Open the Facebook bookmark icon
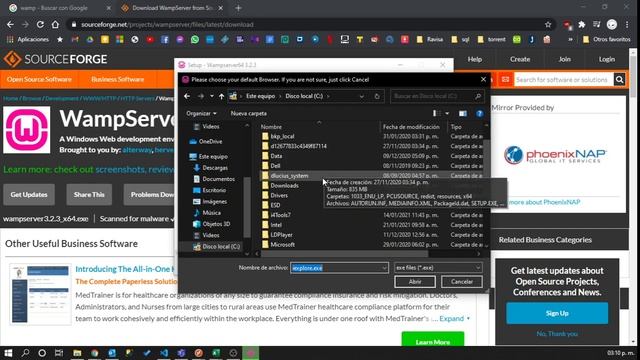Viewport: 640px width, 360px height. click(x=165, y=40)
